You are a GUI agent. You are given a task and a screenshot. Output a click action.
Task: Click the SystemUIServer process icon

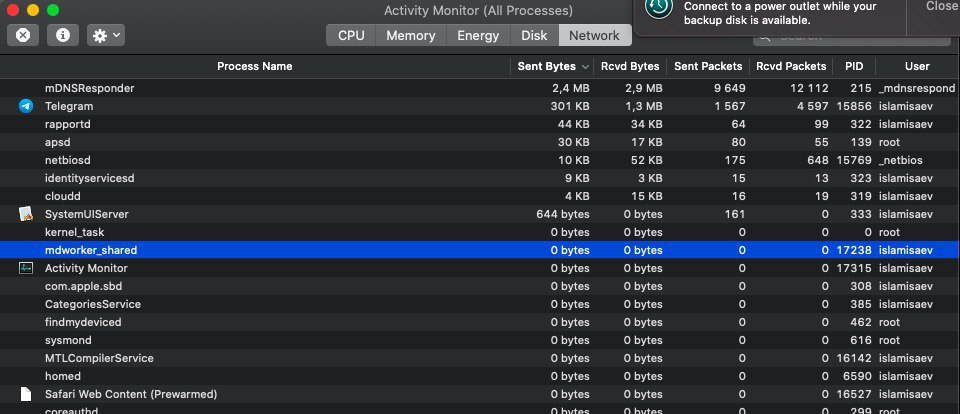click(x=26, y=214)
